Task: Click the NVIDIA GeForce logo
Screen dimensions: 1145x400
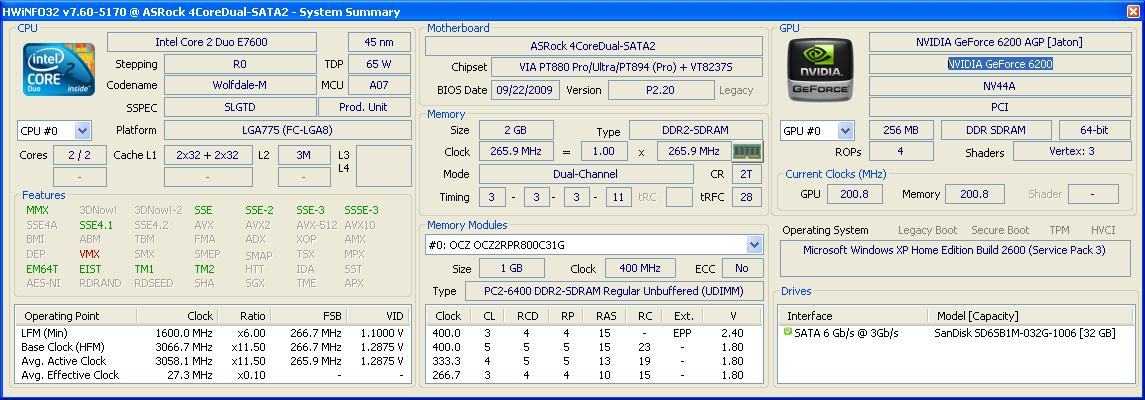Action: click(x=820, y=69)
